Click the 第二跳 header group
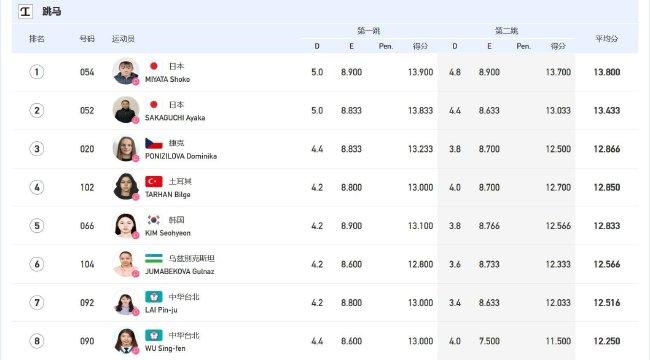 click(x=506, y=31)
